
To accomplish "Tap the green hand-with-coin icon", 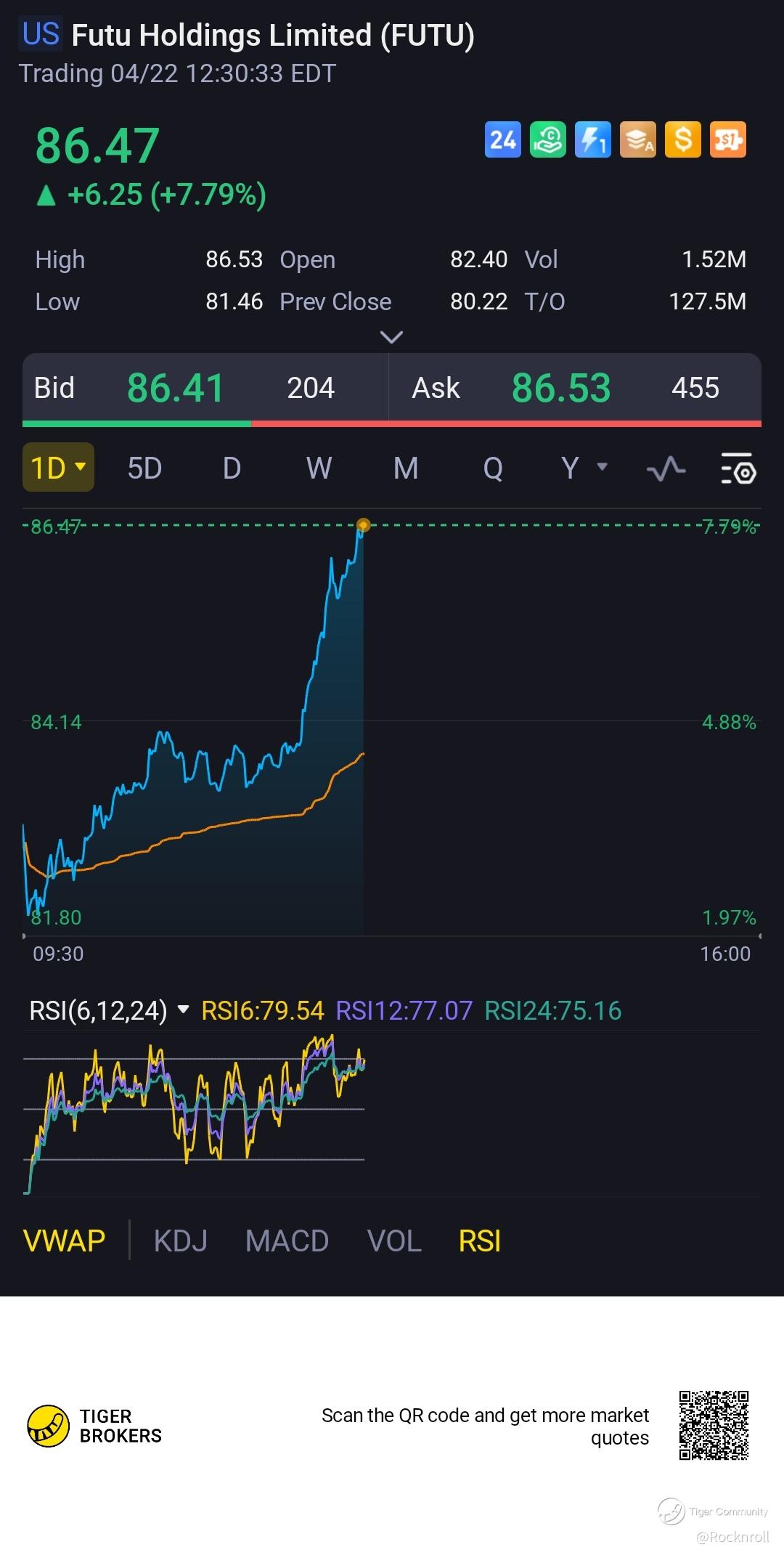I will click(x=547, y=139).
